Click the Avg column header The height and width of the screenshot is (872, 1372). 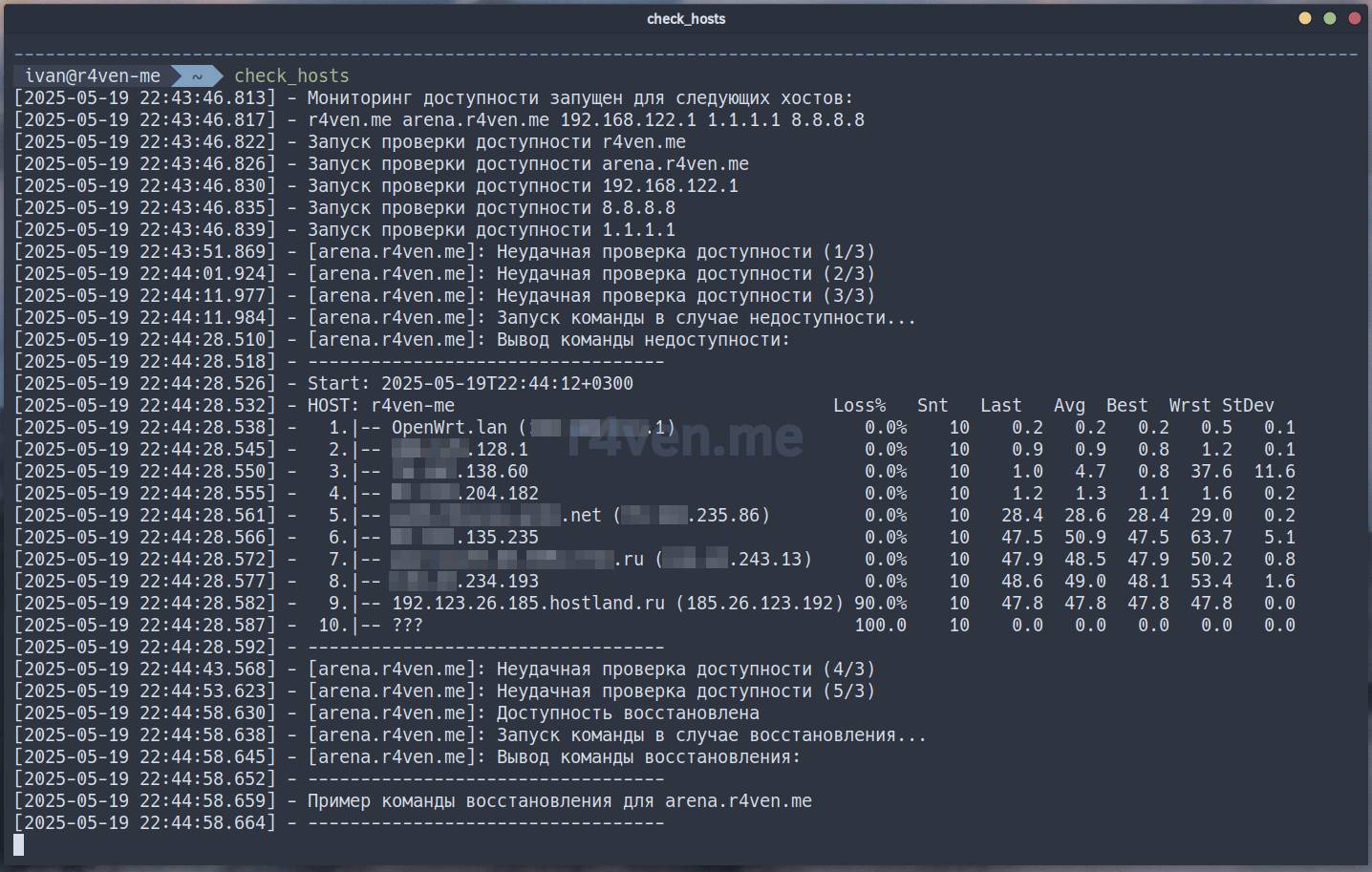click(1069, 405)
